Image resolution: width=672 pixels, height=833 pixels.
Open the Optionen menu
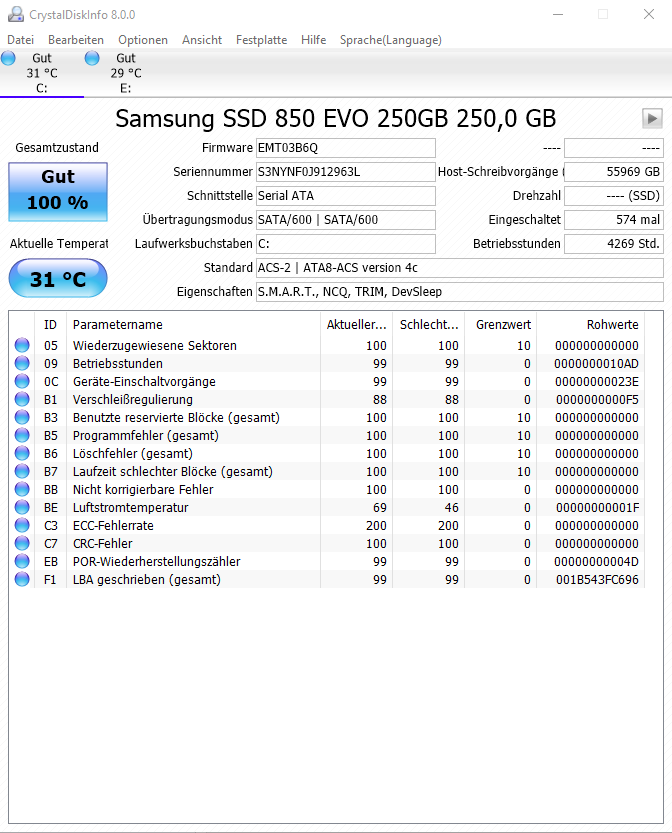143,40
